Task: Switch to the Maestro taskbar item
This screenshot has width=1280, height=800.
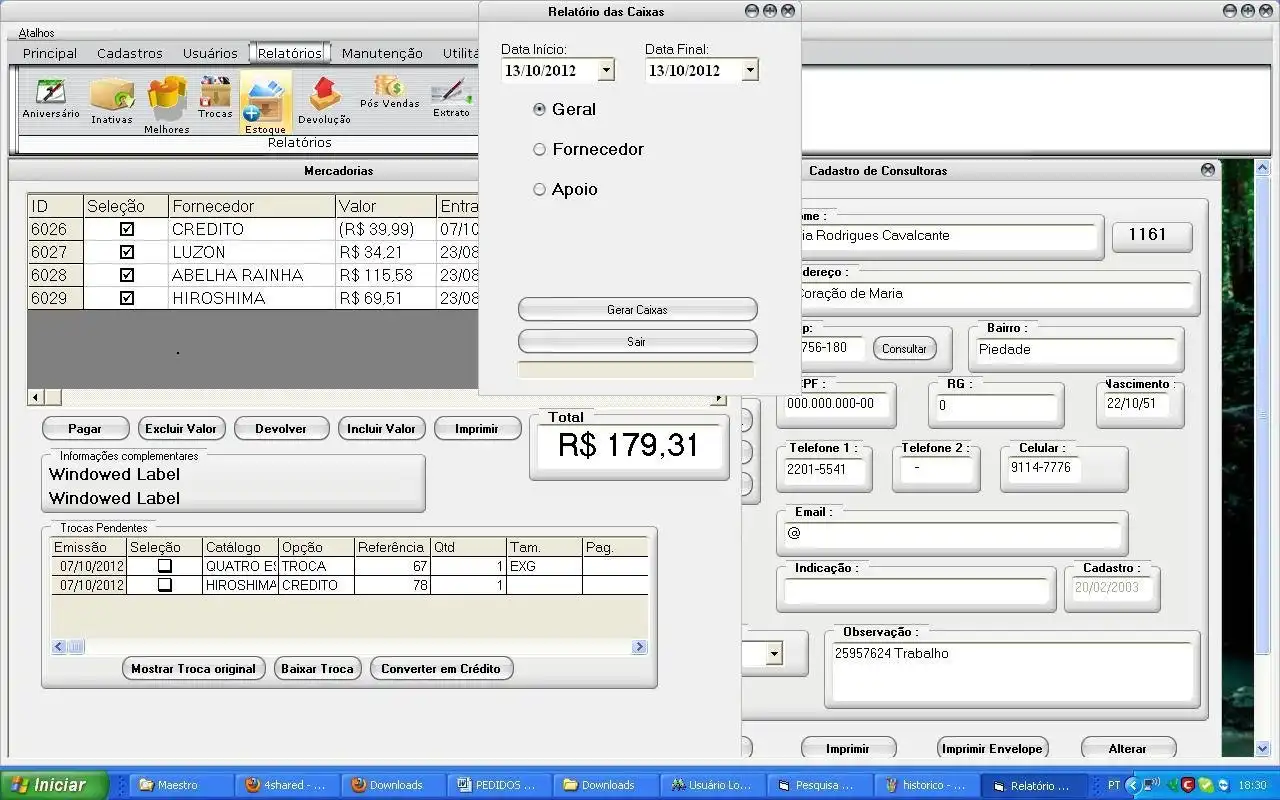Action: coord(179,785)
